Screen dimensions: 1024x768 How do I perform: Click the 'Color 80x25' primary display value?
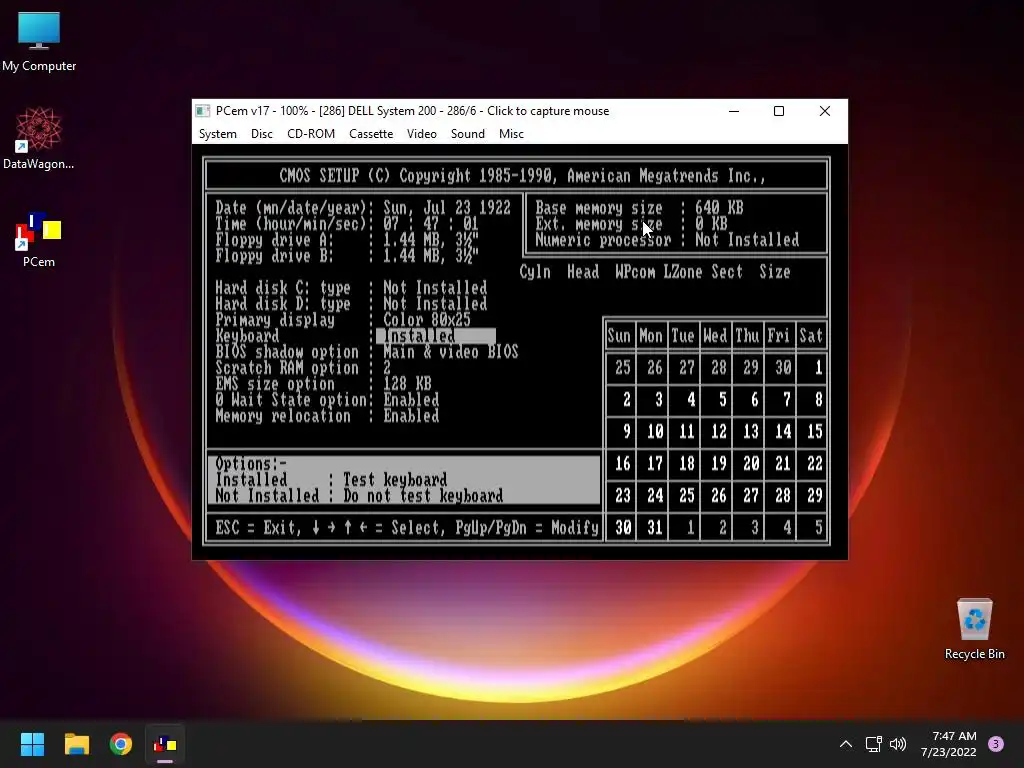point(426,320)
